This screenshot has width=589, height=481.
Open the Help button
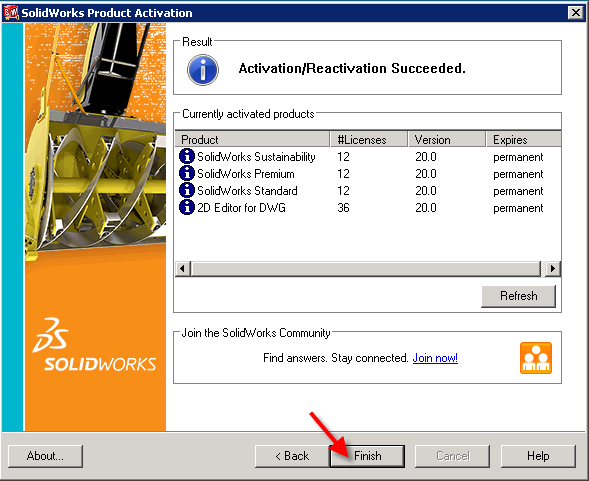click(x=538, y=456)
